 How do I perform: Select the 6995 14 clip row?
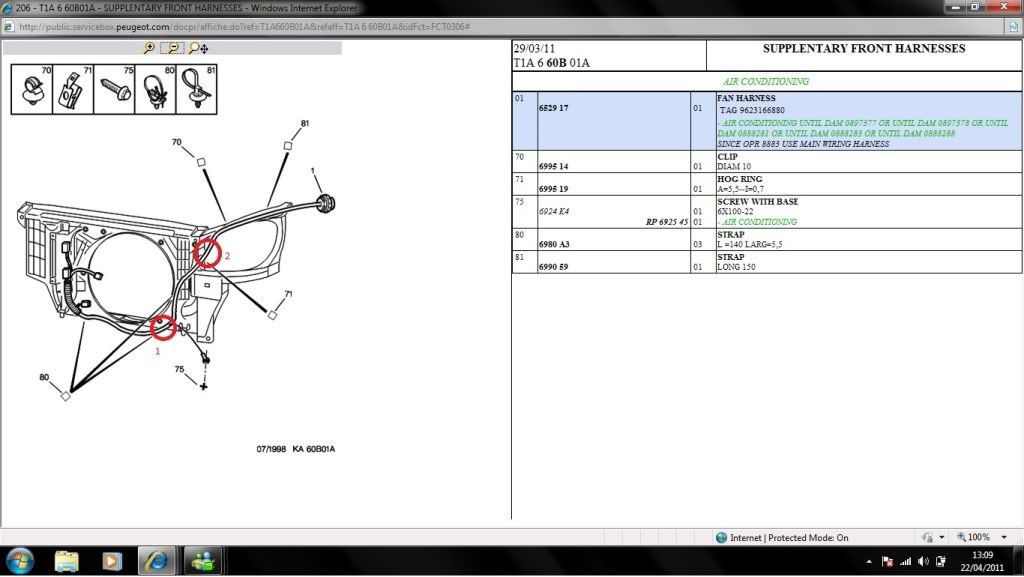(553, 166)
